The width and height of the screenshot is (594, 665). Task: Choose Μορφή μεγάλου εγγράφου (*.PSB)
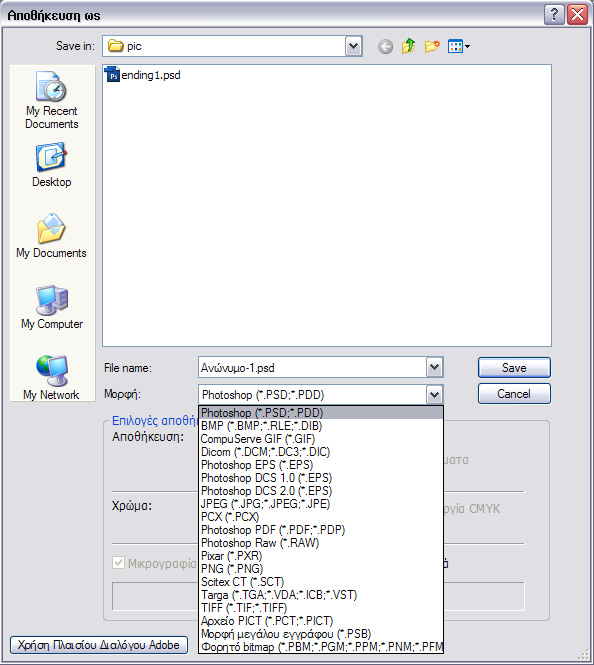(321, 634)
